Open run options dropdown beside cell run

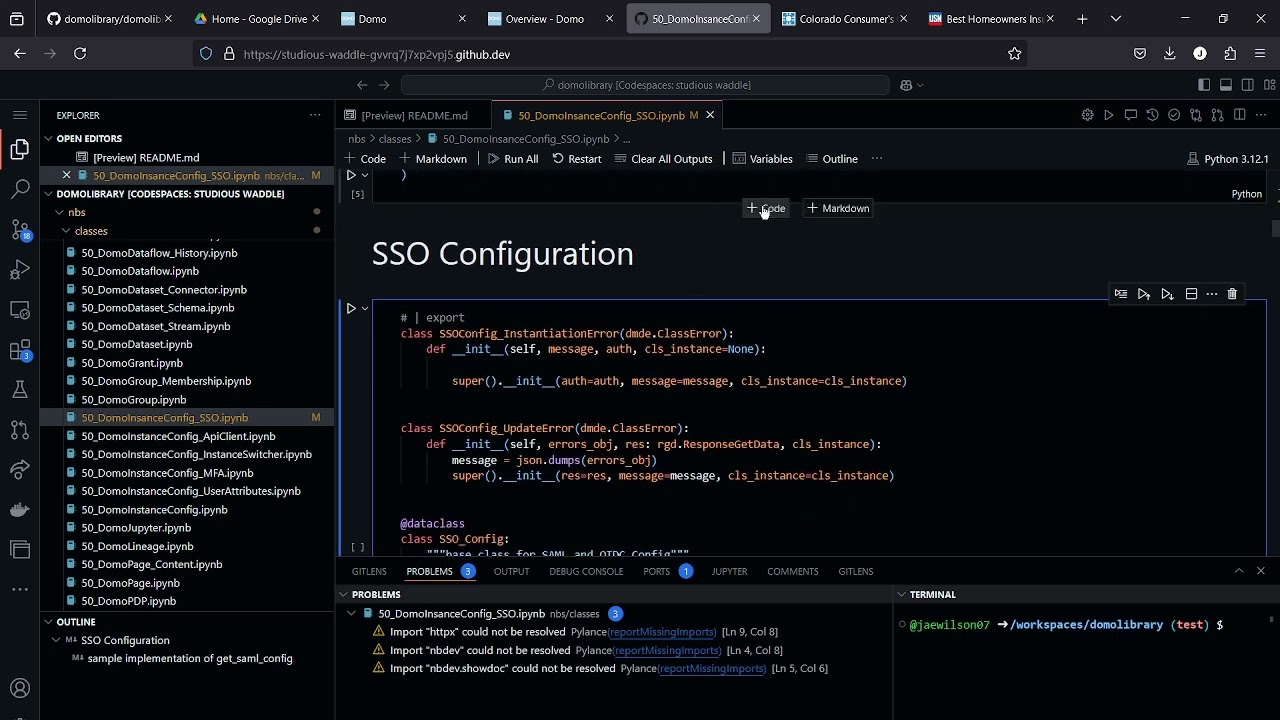coord(365,309)
